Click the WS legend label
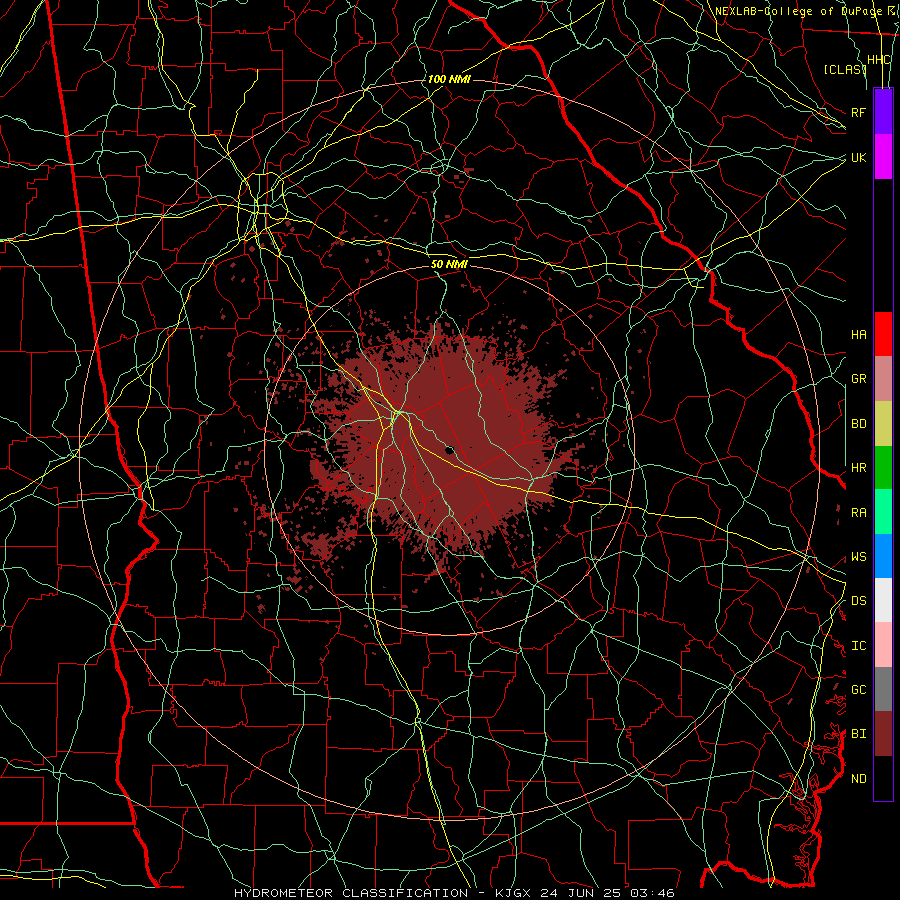900x900 pixels. (x=858, y=557)
